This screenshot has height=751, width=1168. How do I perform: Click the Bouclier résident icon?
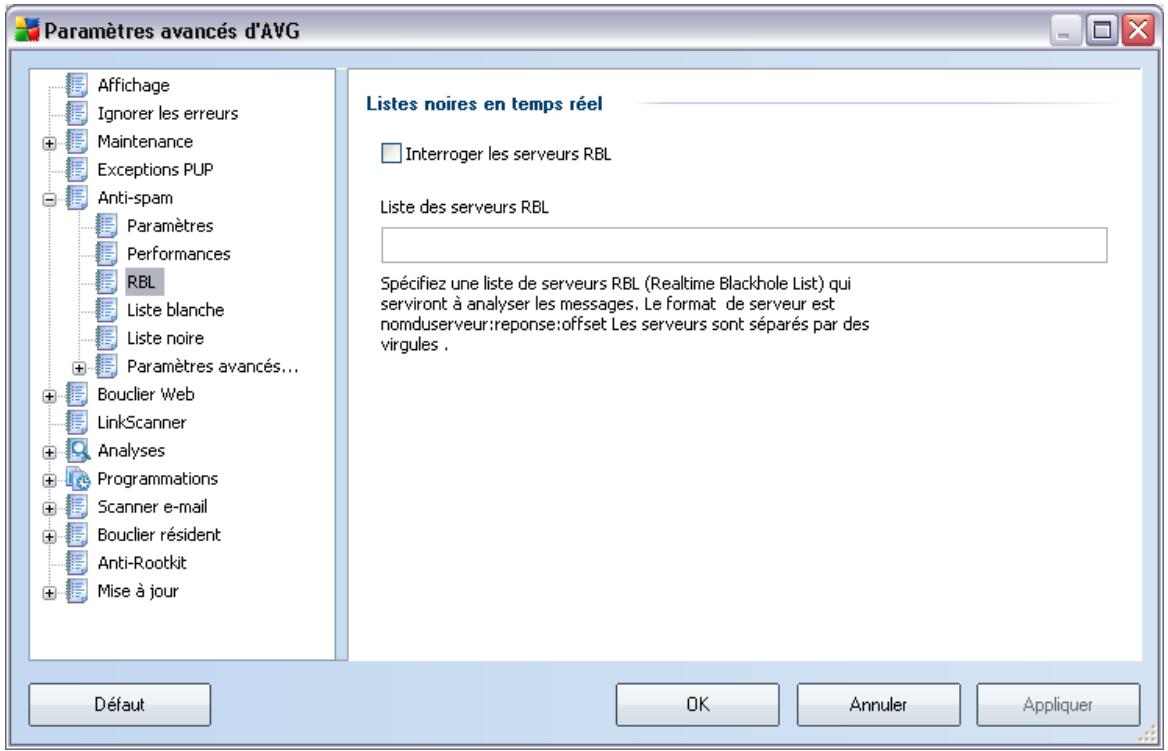pos(77,534)
